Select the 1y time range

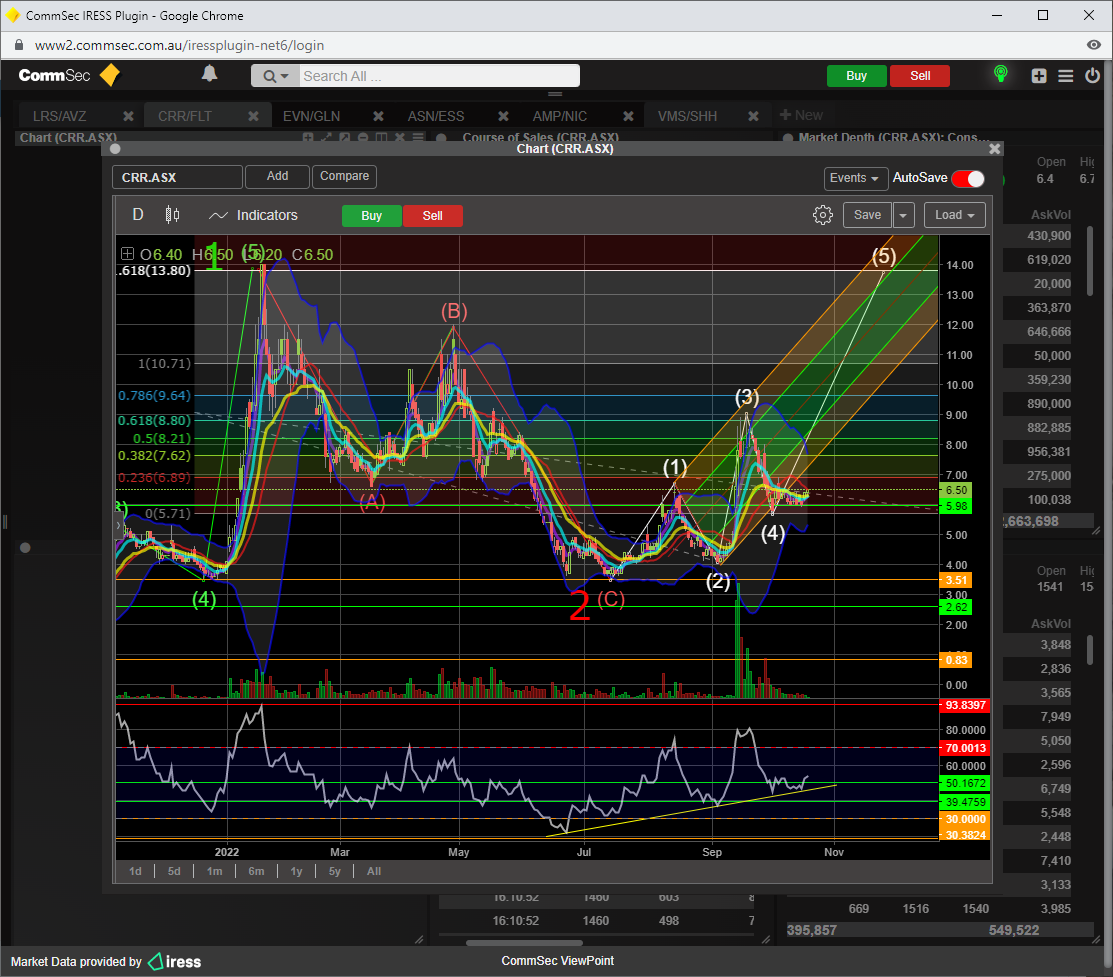coord(296,871)
